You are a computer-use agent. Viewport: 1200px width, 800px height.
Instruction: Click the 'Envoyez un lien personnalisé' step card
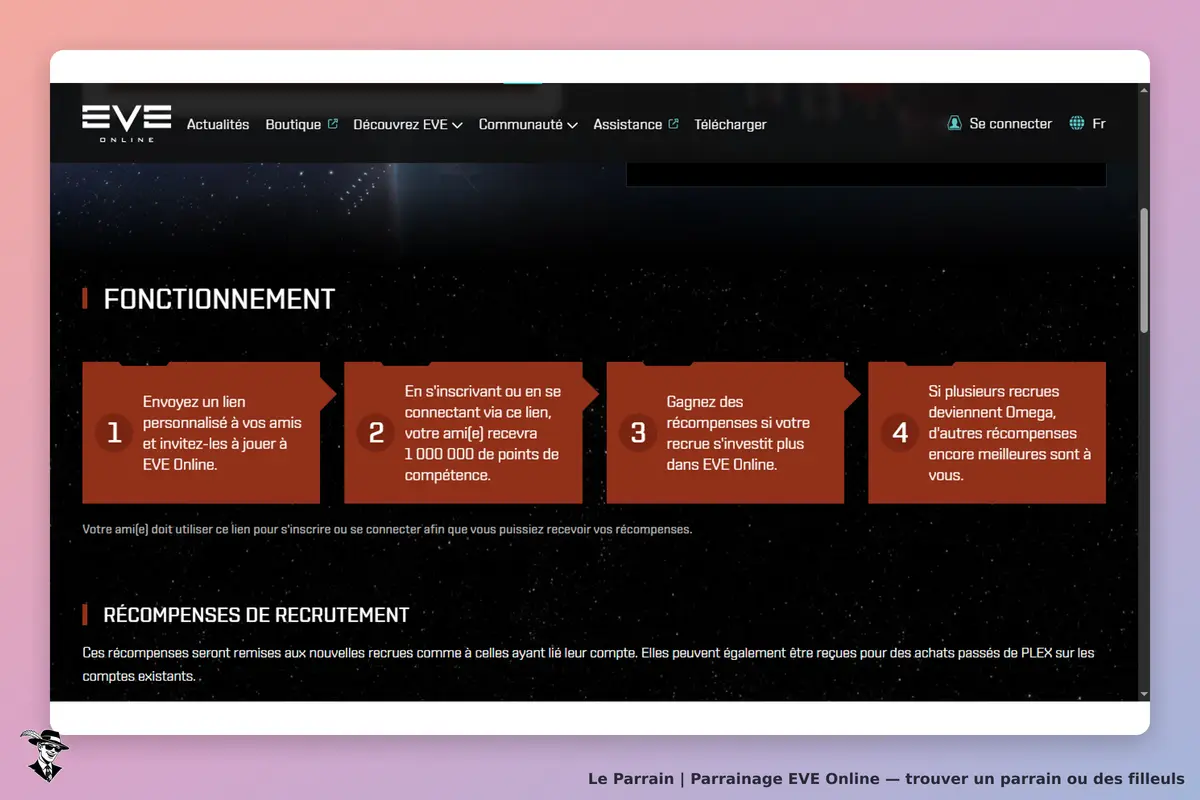(208, 432)
